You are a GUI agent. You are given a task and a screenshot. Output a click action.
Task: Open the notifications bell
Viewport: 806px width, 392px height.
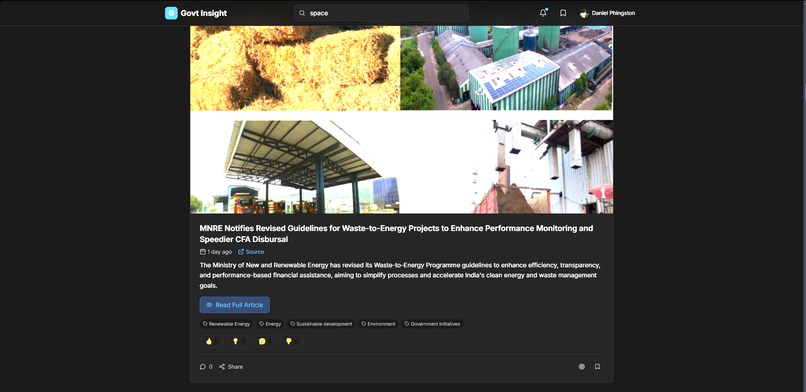point(543,13)
